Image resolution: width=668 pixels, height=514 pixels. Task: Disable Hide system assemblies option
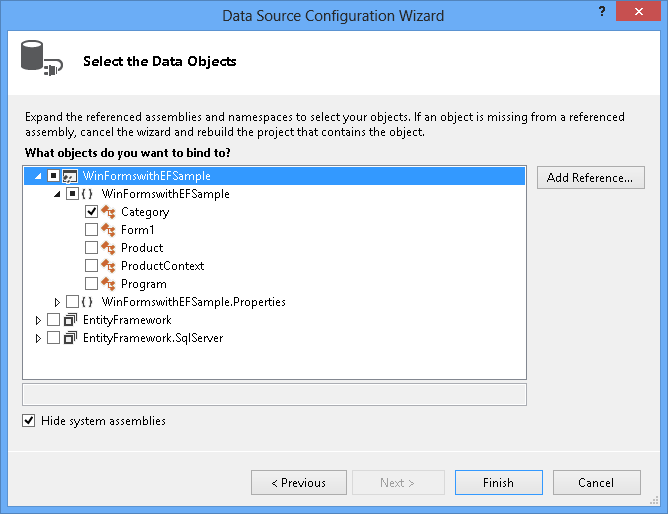(x=28, y=421)
